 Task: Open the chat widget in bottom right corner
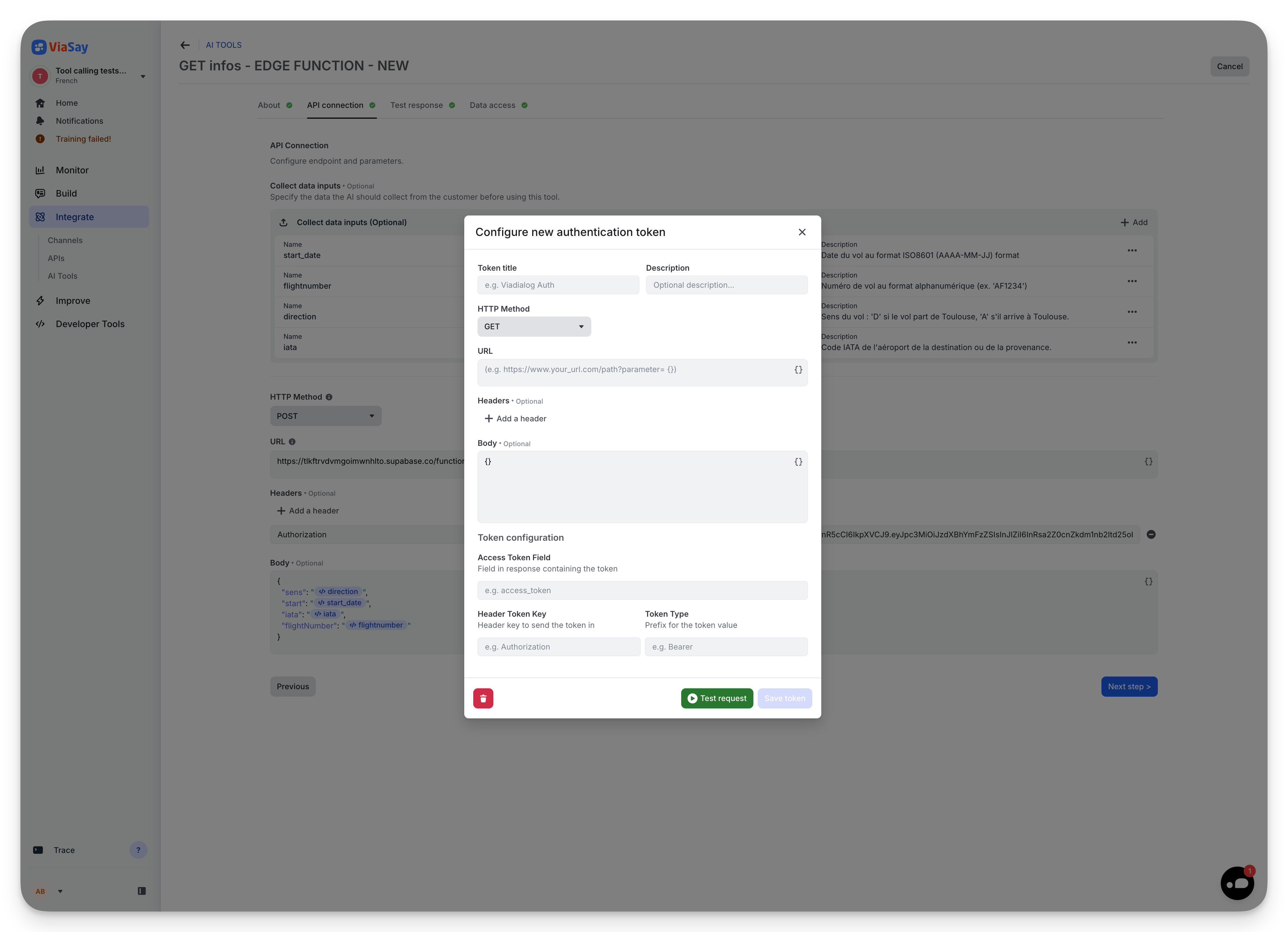(1237, 883)
